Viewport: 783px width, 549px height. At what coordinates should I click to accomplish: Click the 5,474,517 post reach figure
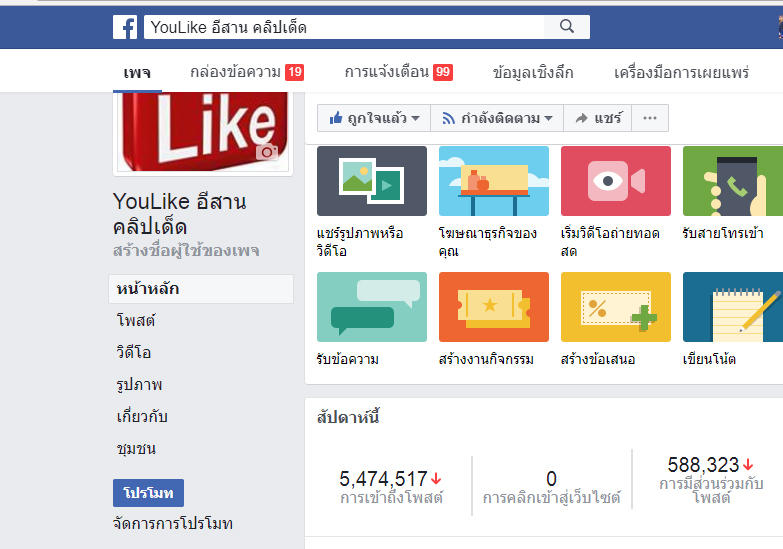[384, 479]
